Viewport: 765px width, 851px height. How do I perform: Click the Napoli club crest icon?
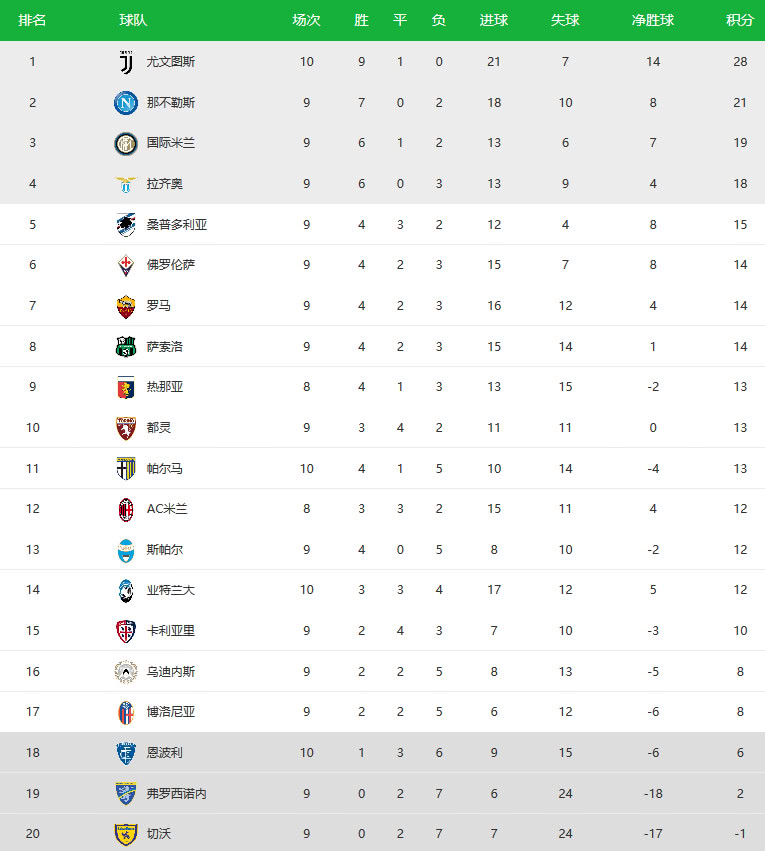coord(125,103)
